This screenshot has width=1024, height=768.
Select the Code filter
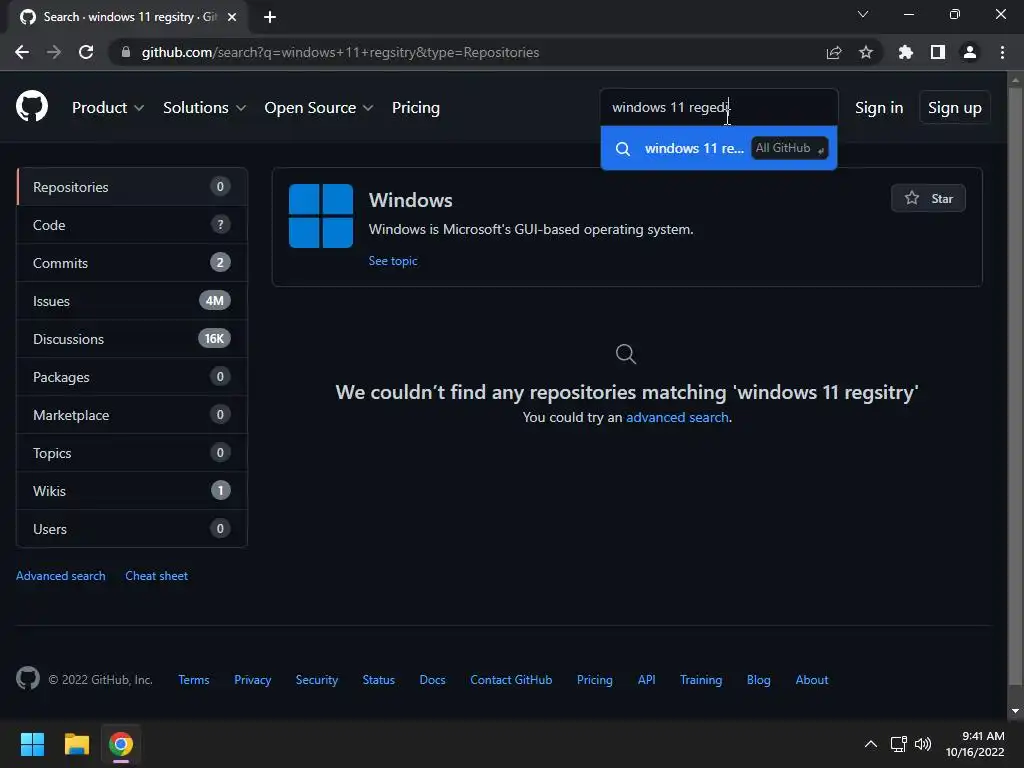tap(132, 225)
